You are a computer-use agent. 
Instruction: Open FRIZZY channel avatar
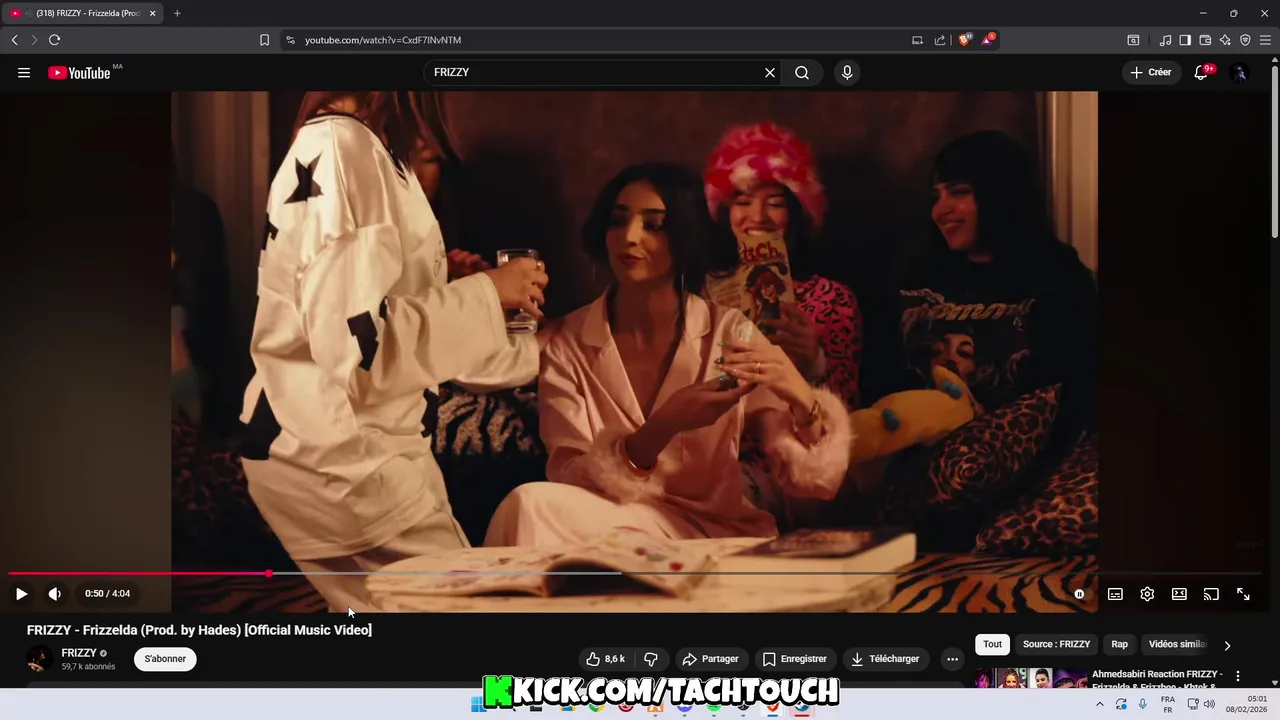[x=39, y=659]
